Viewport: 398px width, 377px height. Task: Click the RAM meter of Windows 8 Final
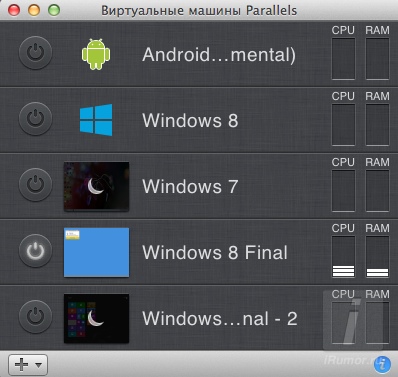point(377,257)
